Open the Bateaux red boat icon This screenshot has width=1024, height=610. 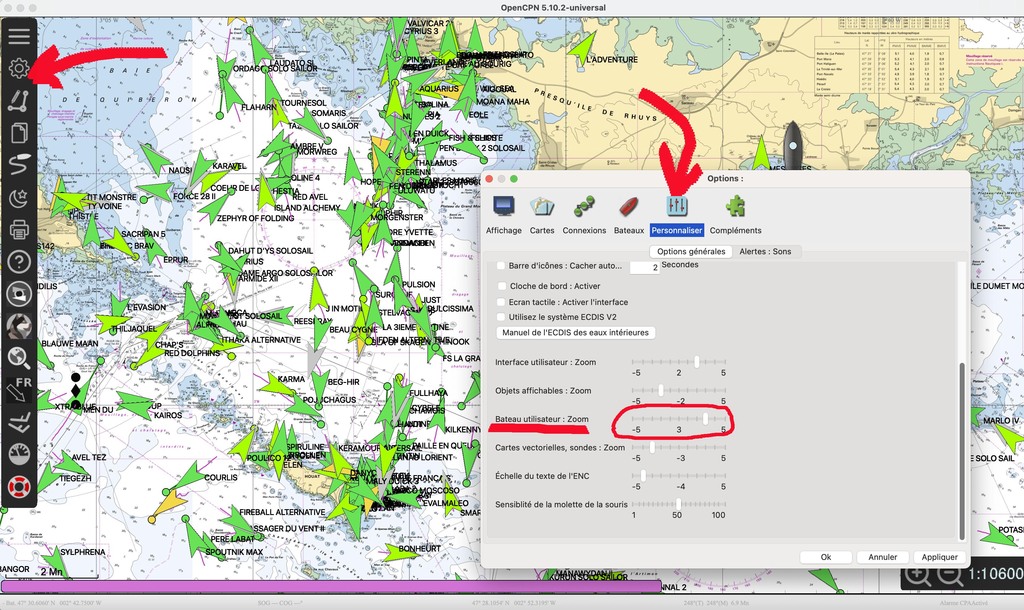click(628, 207)
